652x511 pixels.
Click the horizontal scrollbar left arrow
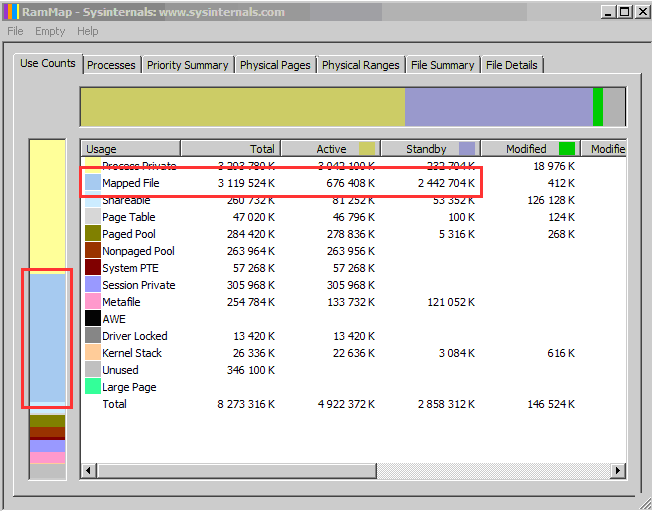point(88,470)
